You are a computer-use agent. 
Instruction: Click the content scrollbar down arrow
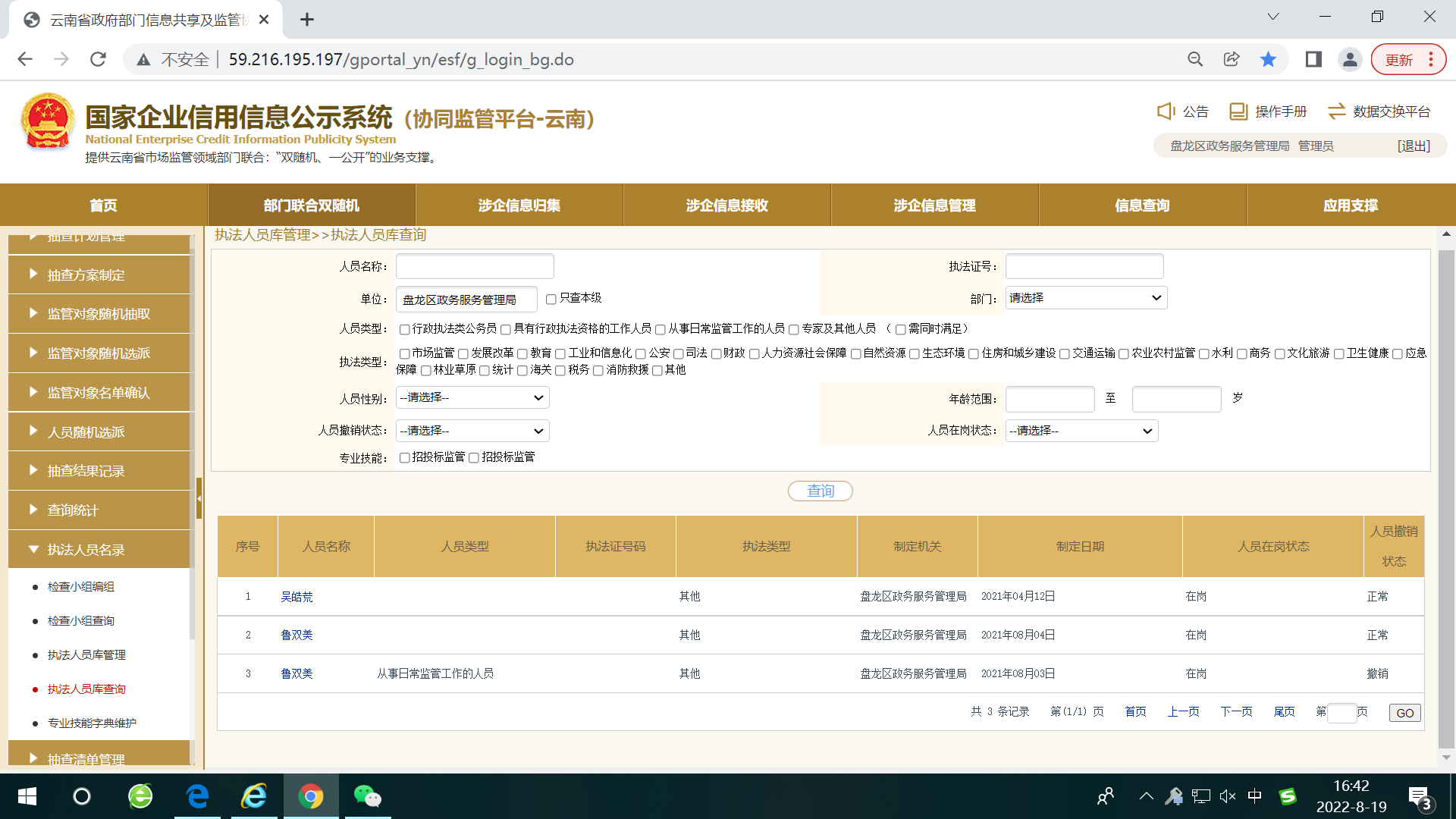(1446, 758)
